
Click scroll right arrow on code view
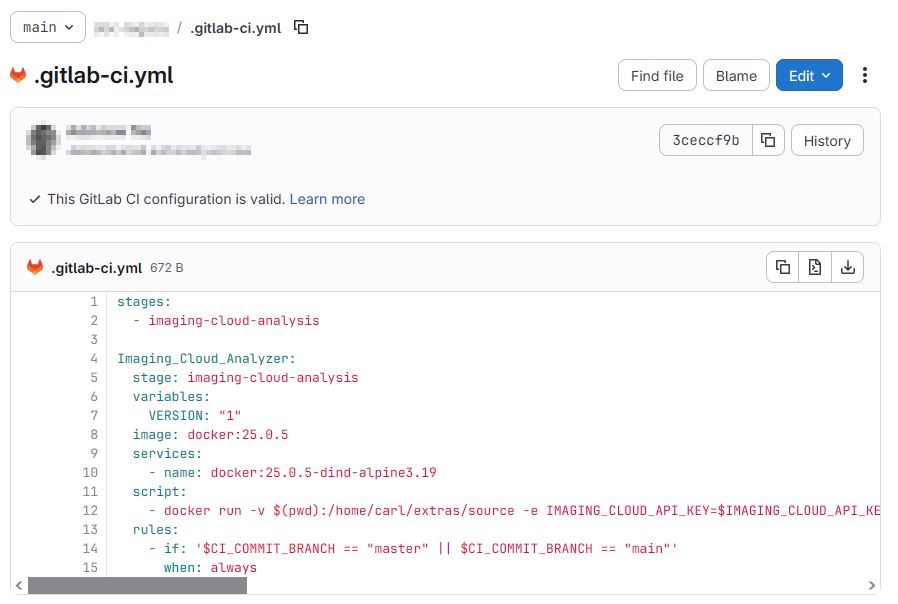872,585
